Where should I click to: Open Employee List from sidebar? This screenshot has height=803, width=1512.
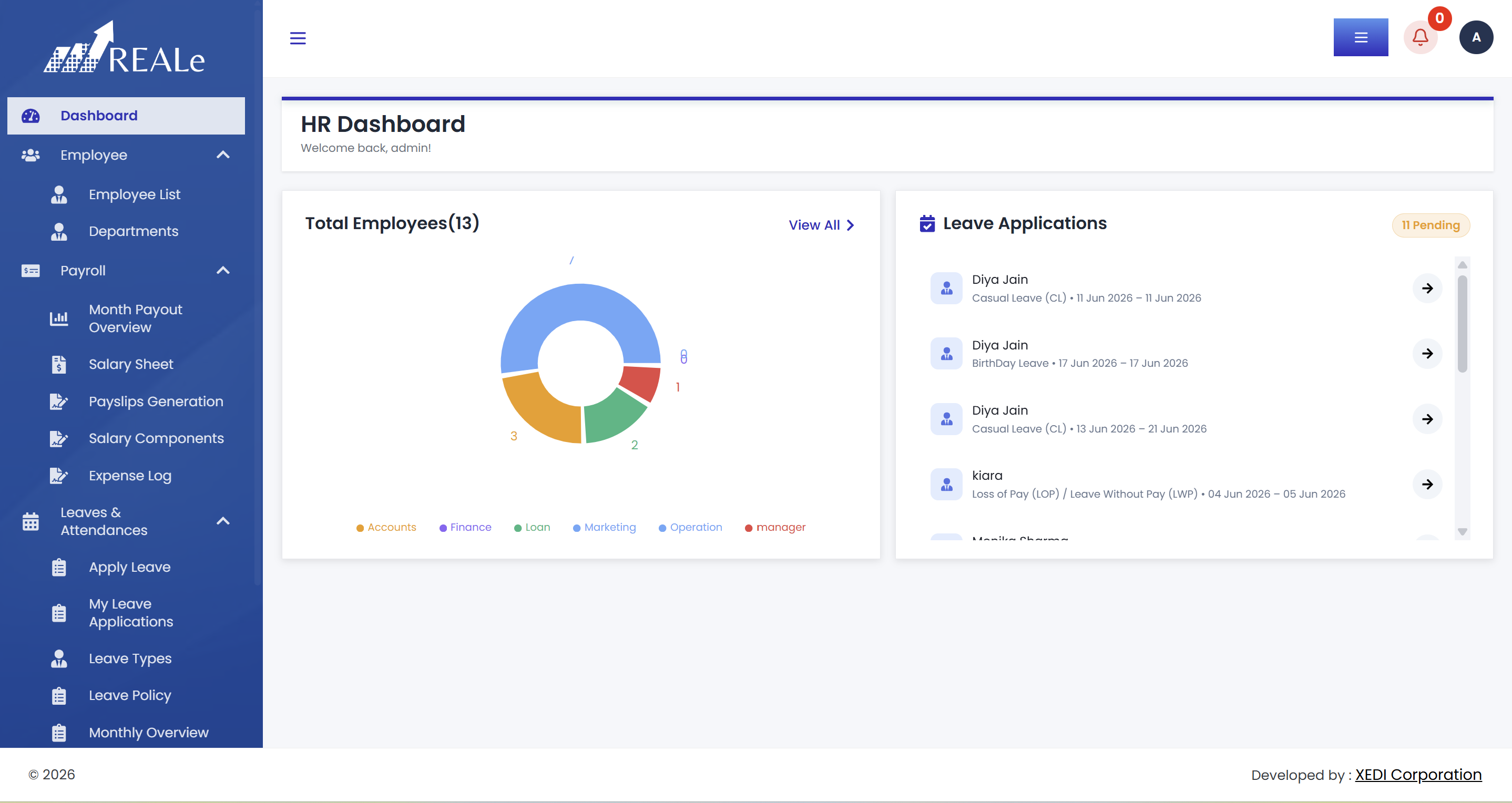point(135,195)
